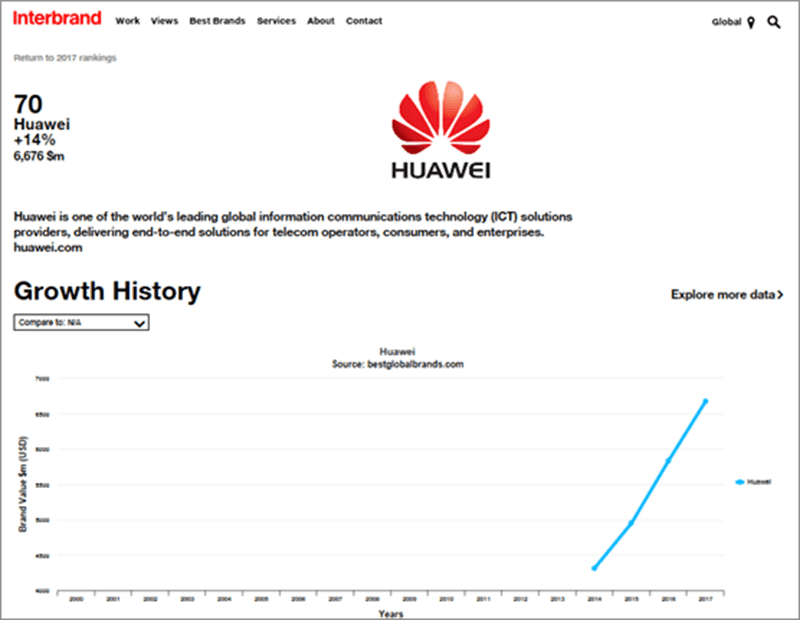
Task: Open the Views menu
Action: point(164,21)
